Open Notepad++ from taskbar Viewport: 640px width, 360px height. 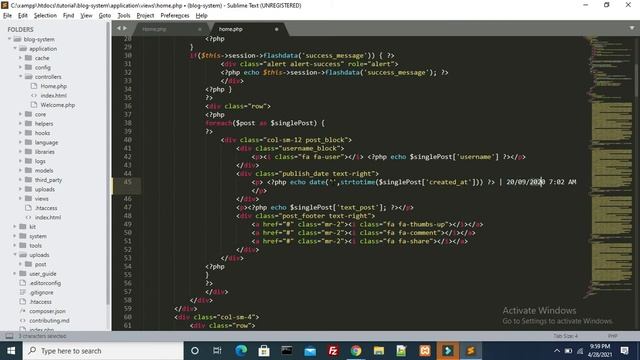pos(402,351)
